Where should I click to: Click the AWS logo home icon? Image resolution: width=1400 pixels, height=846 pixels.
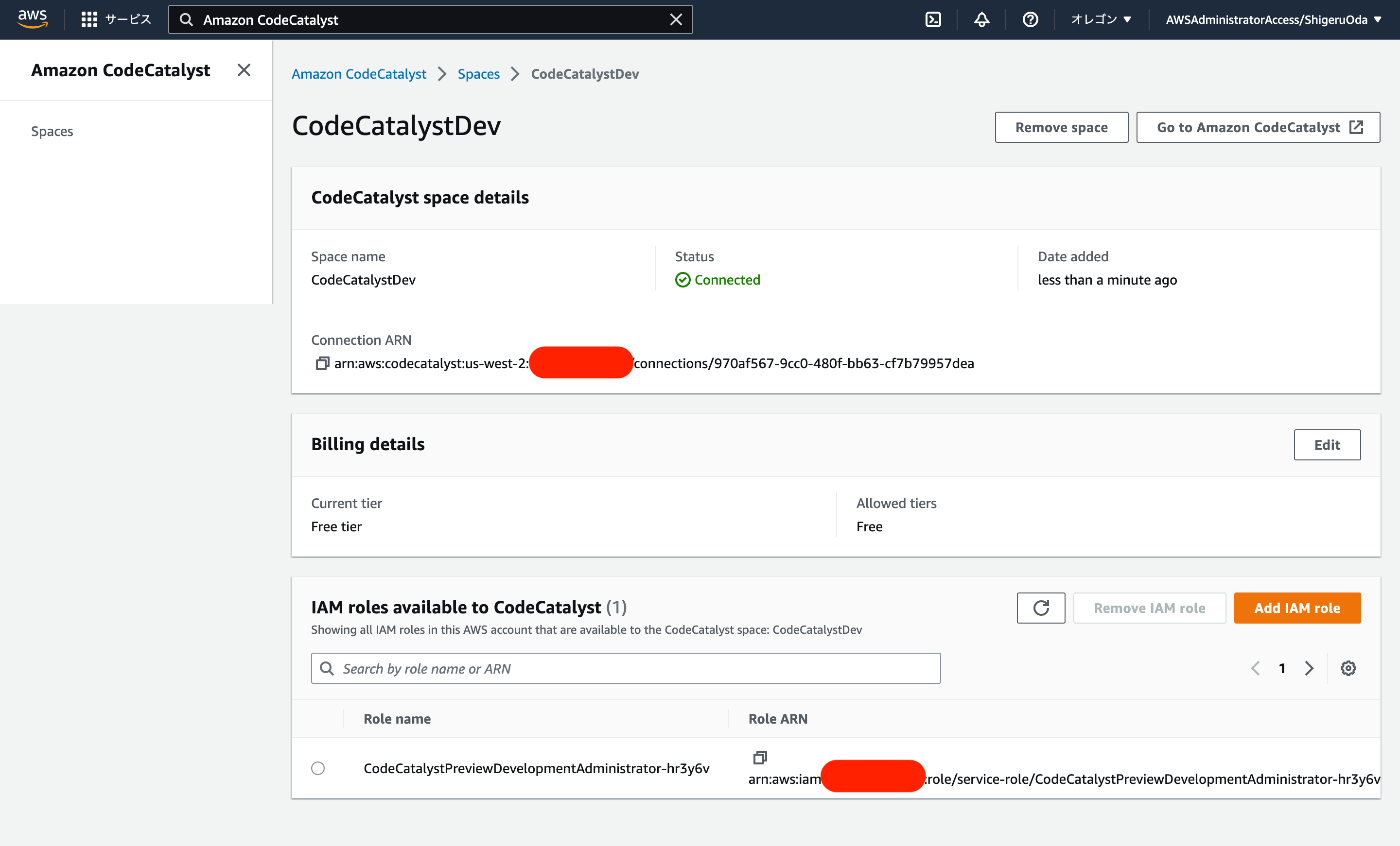click(32, 19)
